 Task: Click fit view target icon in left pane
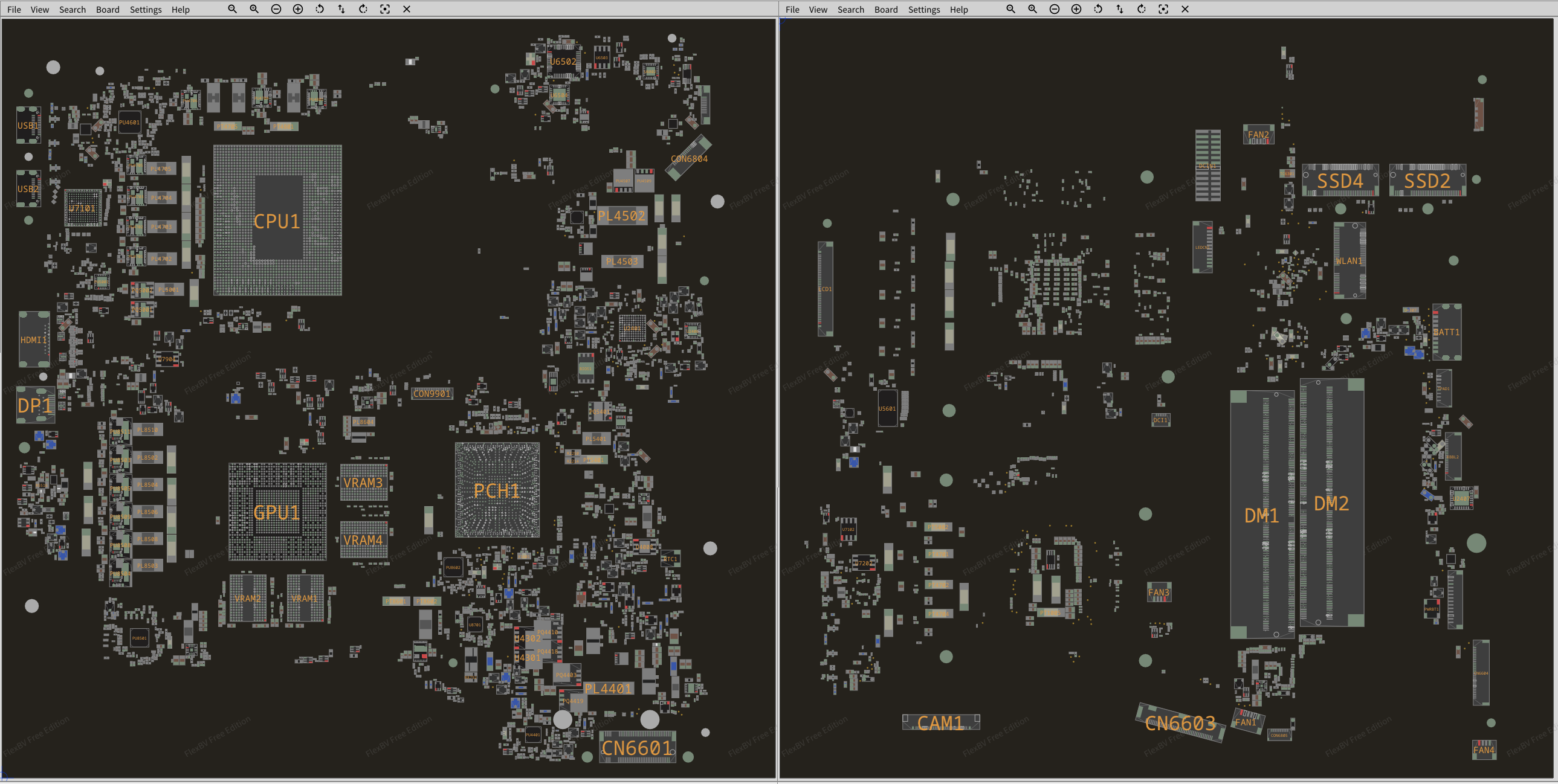coord(384,9)
